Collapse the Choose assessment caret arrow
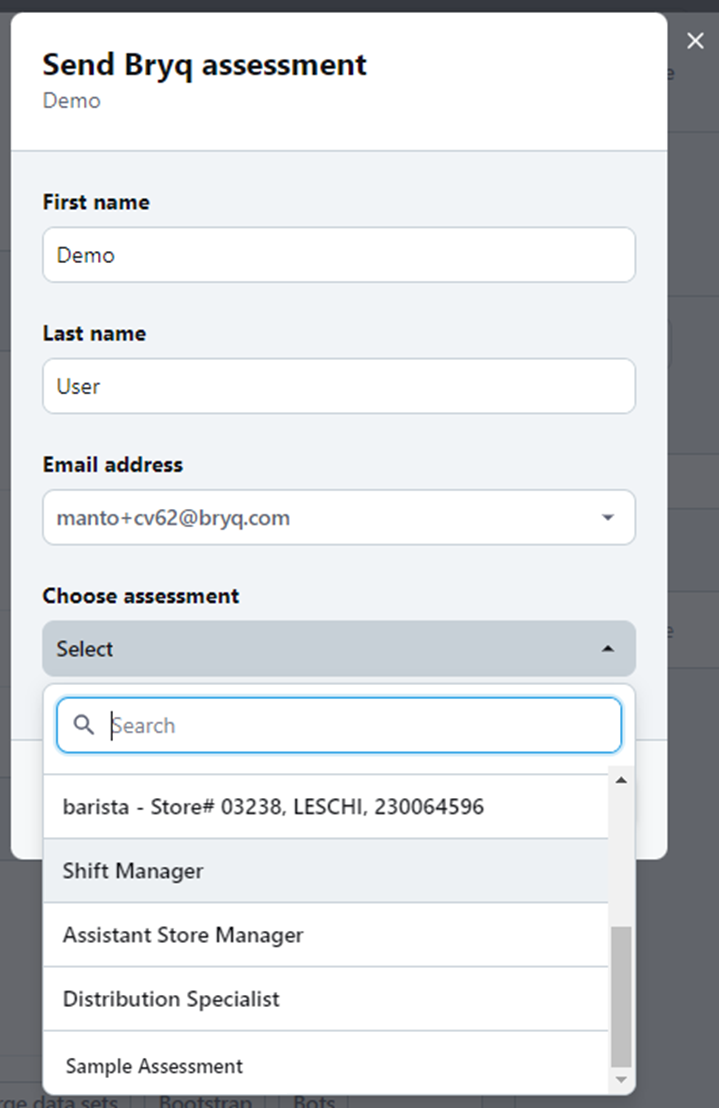719x1108 pixels. pos(607,649)
